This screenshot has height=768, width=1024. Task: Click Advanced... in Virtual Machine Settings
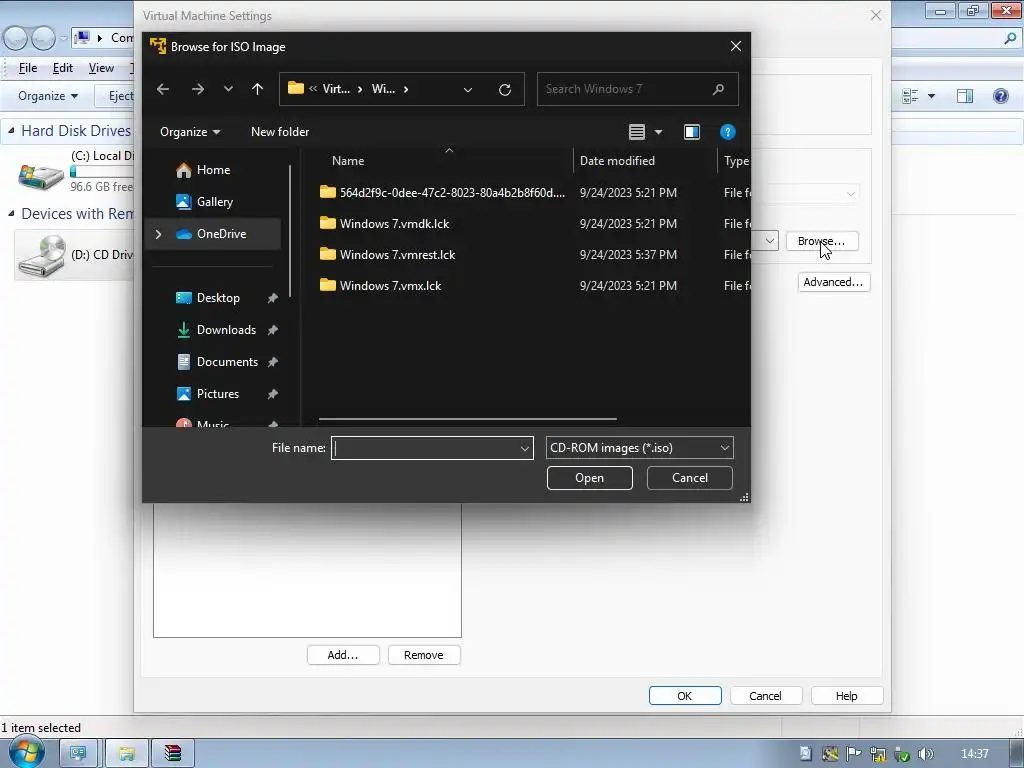833,282
